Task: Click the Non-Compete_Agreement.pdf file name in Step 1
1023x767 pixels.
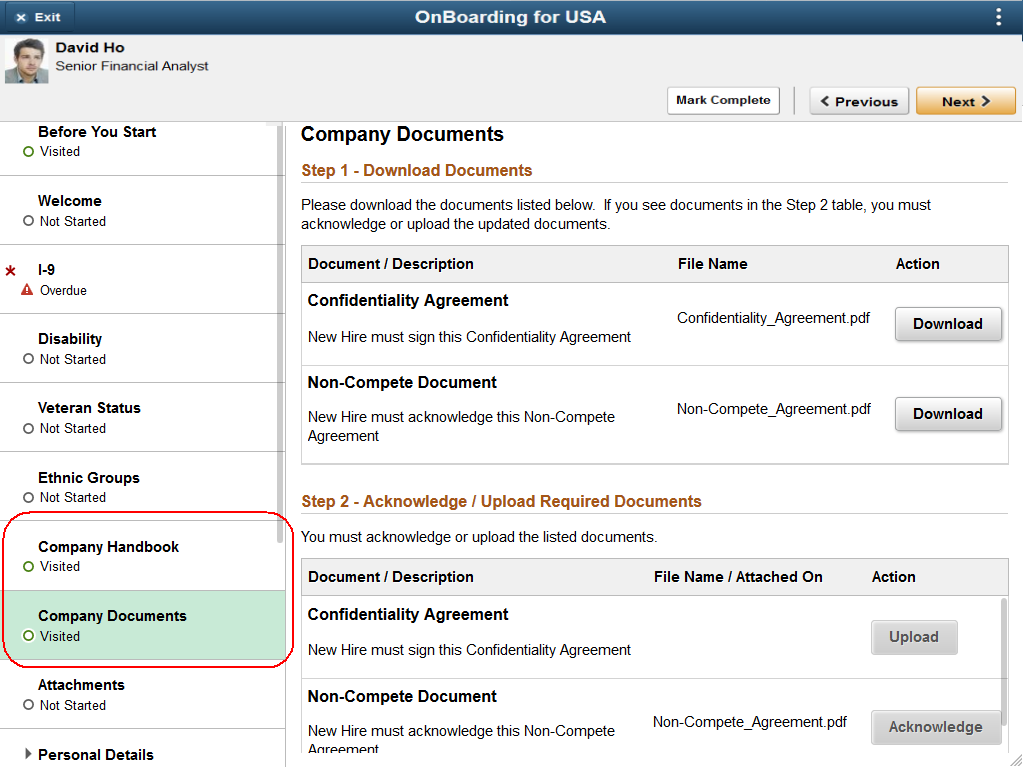Action: pos(774,409)
